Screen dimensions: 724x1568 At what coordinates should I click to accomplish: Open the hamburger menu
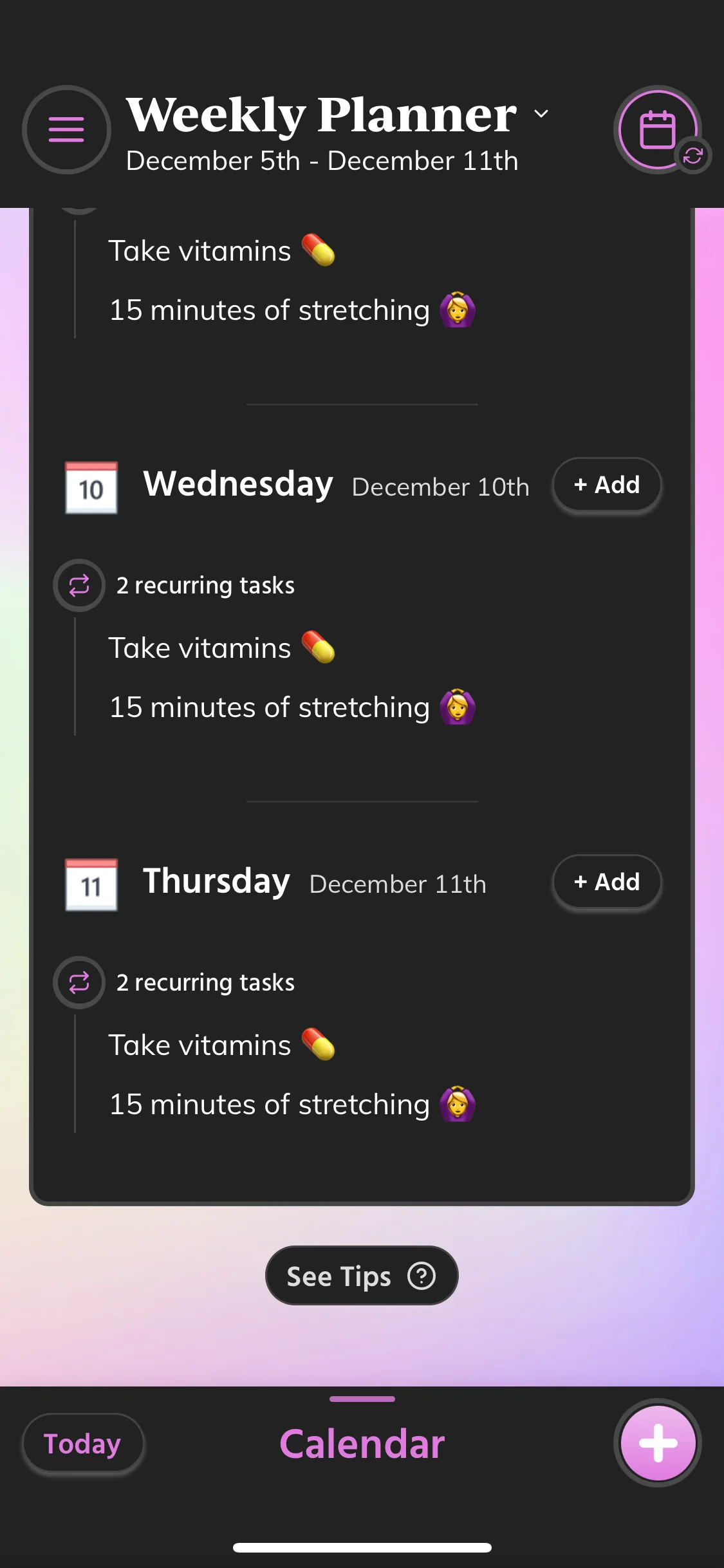(66, 129)
